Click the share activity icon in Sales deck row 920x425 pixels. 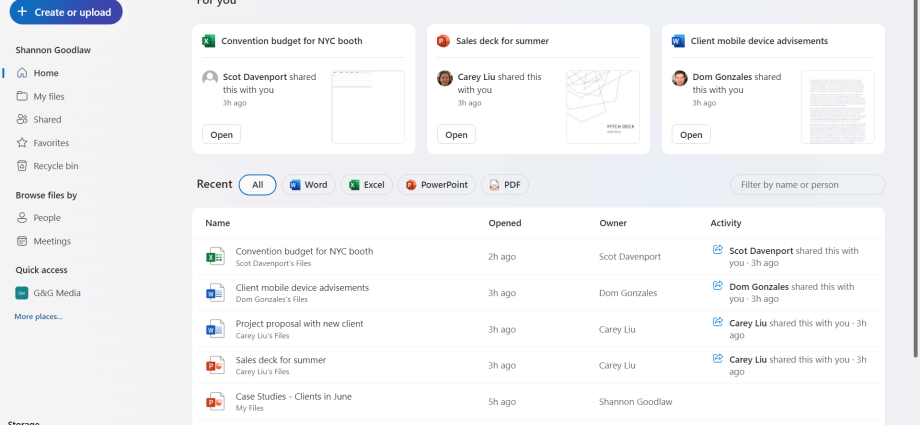coord(717,359)
